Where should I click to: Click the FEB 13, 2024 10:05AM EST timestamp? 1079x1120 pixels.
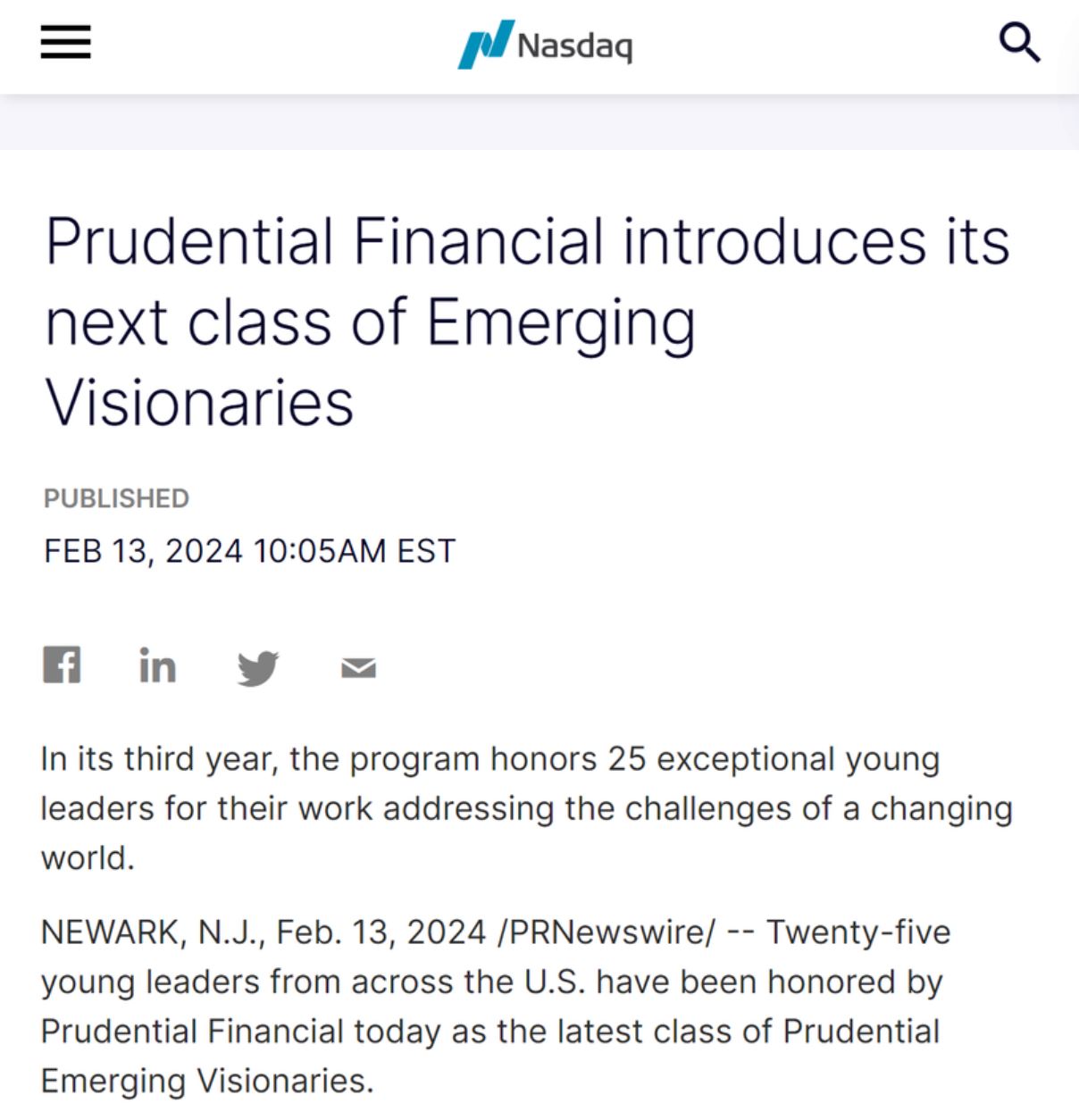tap(250, 551)
